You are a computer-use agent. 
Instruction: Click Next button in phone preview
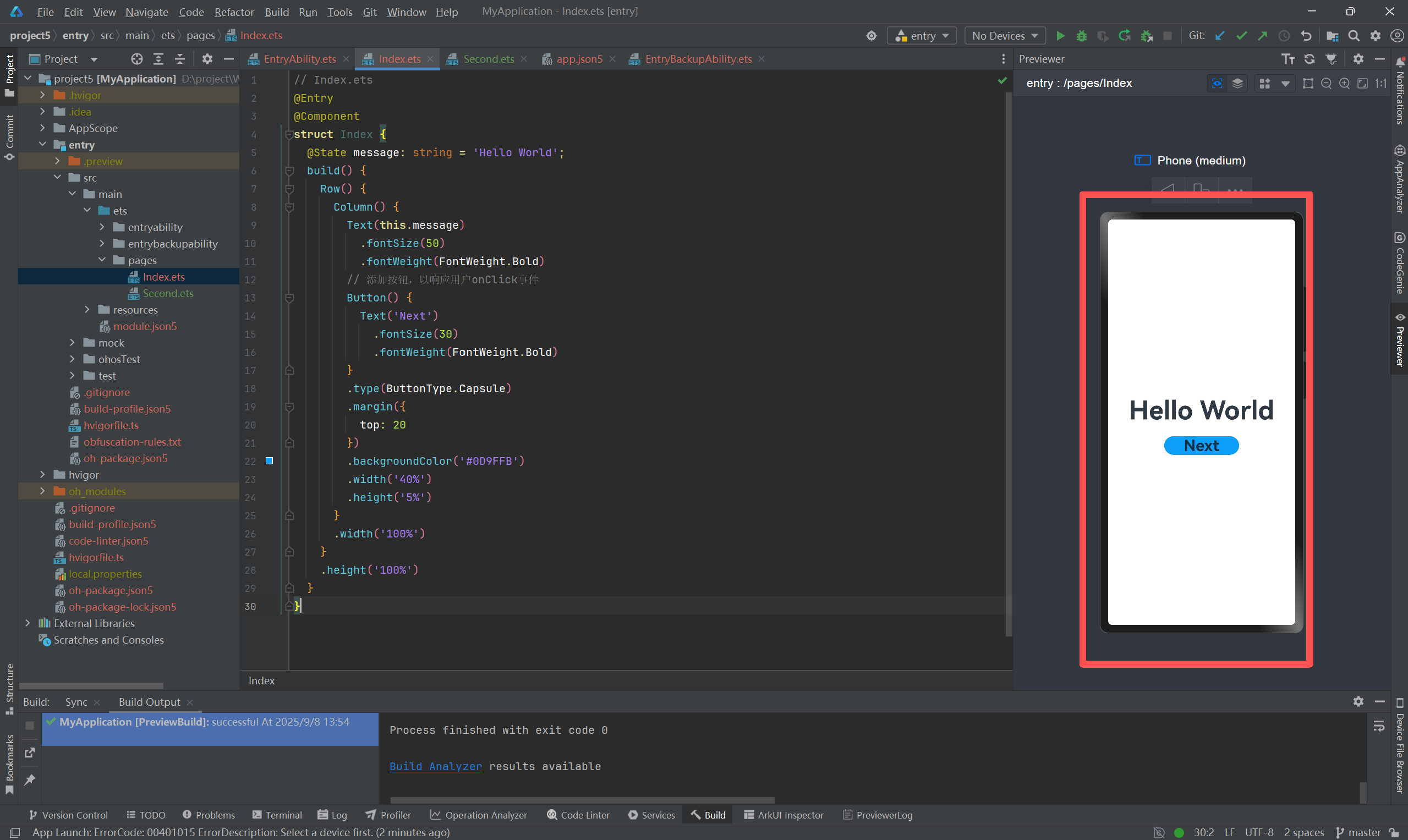[1201, 446]
